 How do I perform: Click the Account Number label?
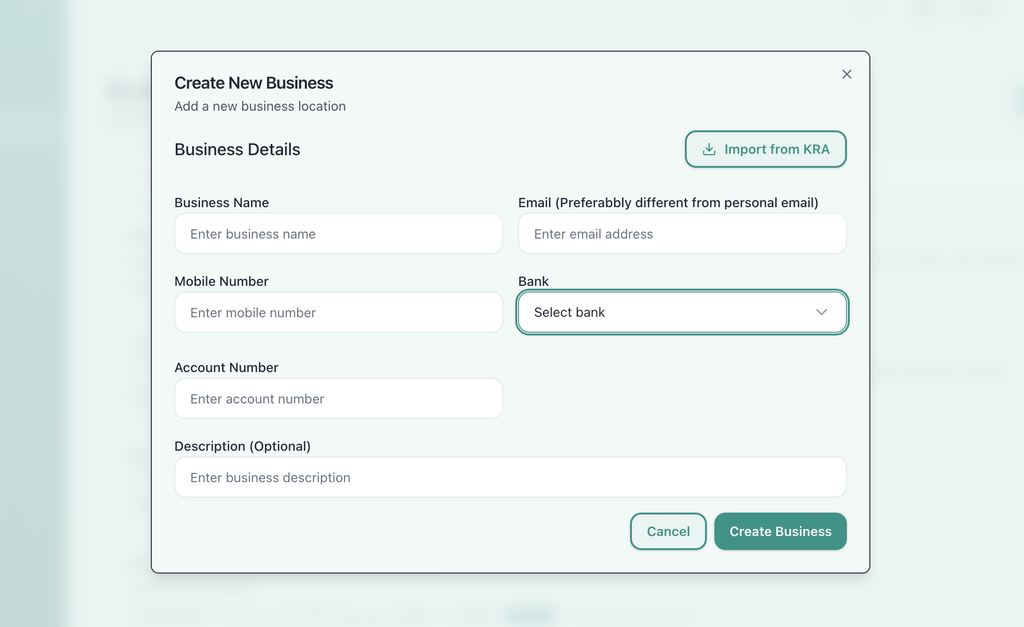coord(226,368)
